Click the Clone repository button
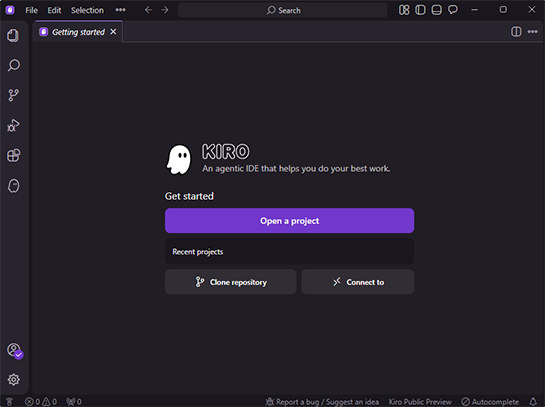545x407 pixels. pos(231,282)
